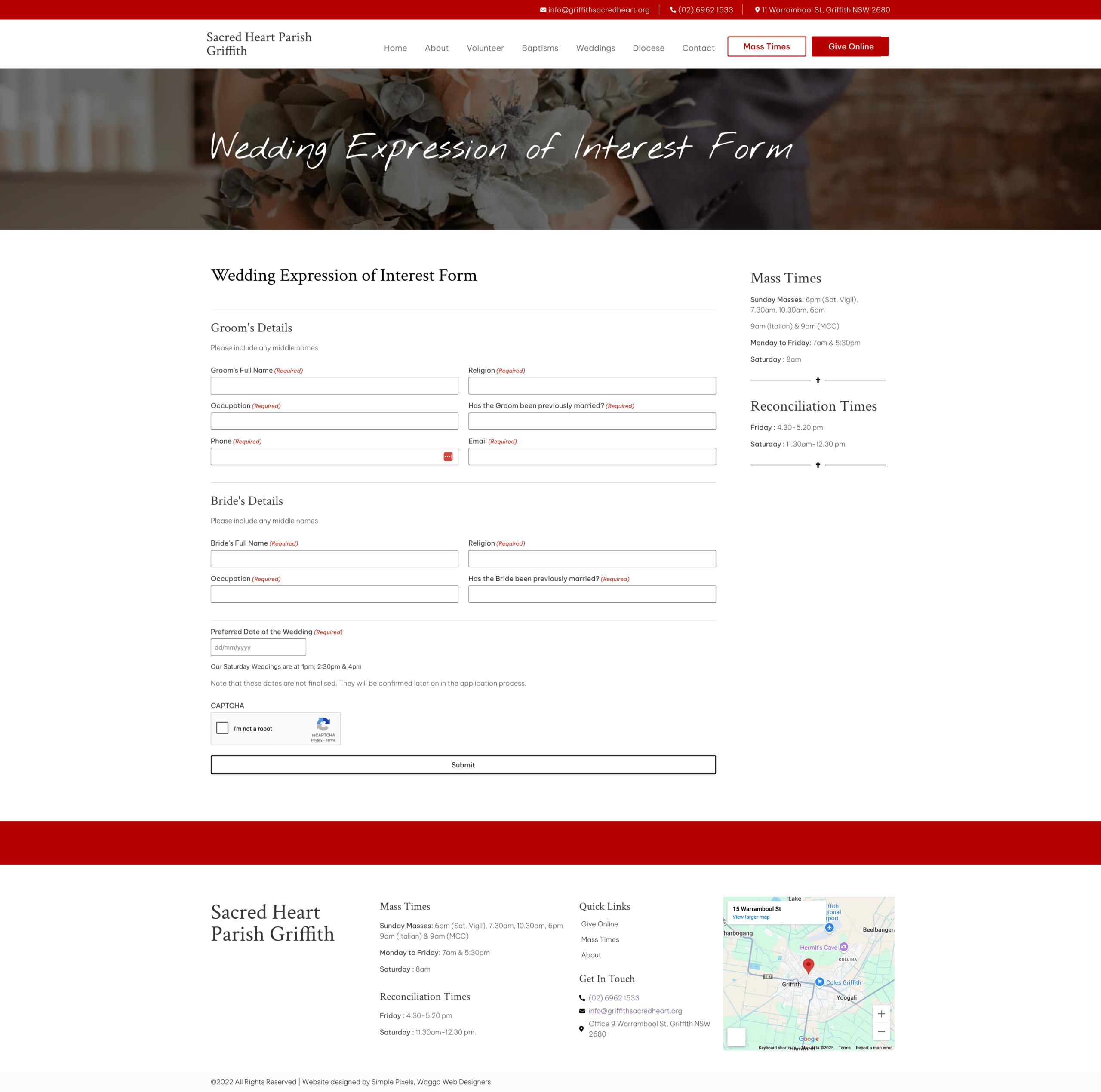Click into the Groom's Full Name field
Viewport: 1101px width, 1092px height.
(334, 386)
